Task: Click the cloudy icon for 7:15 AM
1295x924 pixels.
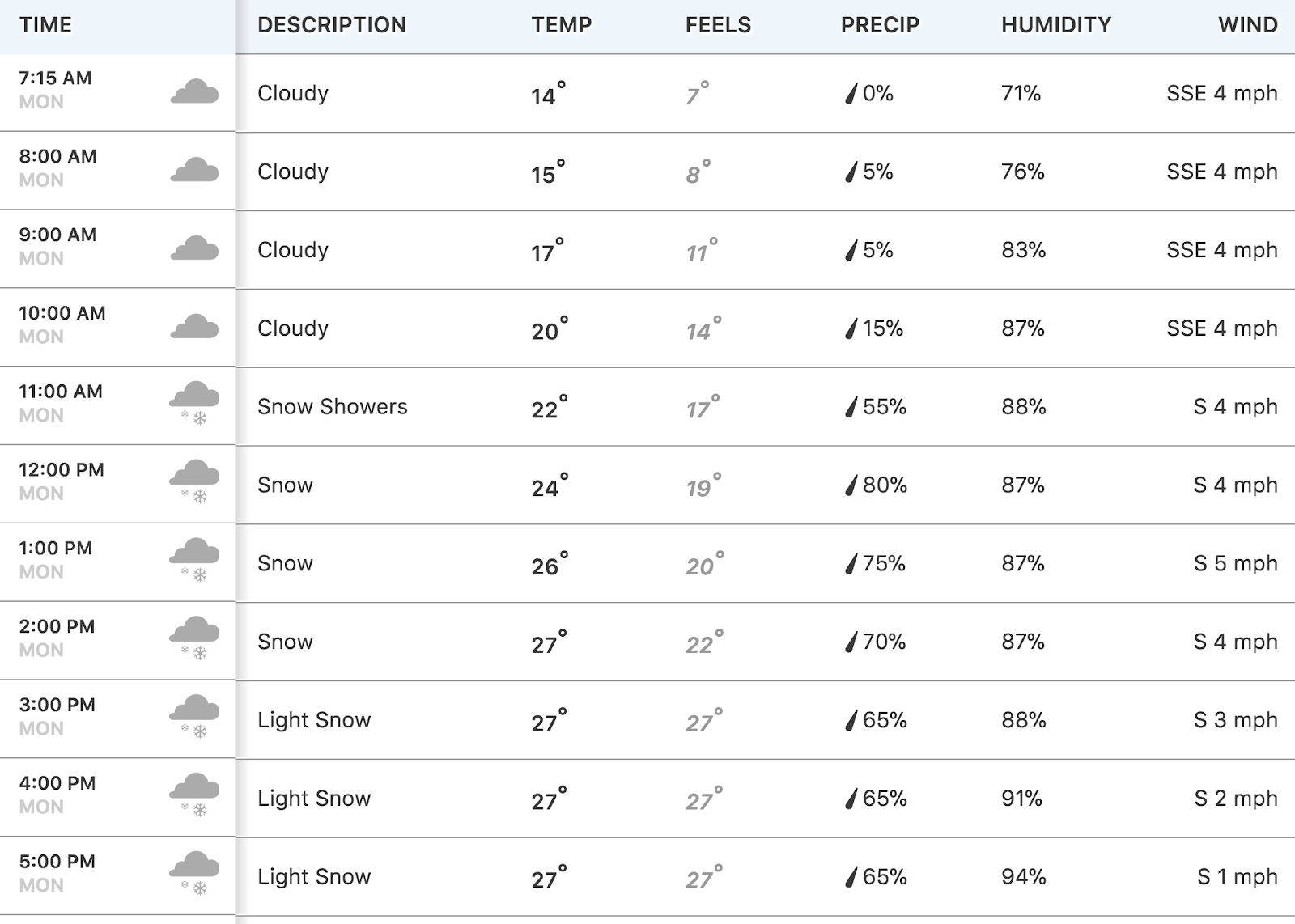Action: pyautogui.click(x=194, y=91)
